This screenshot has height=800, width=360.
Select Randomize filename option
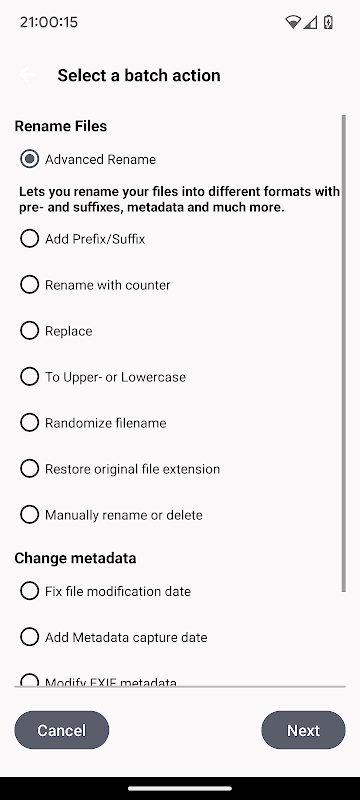93,422
